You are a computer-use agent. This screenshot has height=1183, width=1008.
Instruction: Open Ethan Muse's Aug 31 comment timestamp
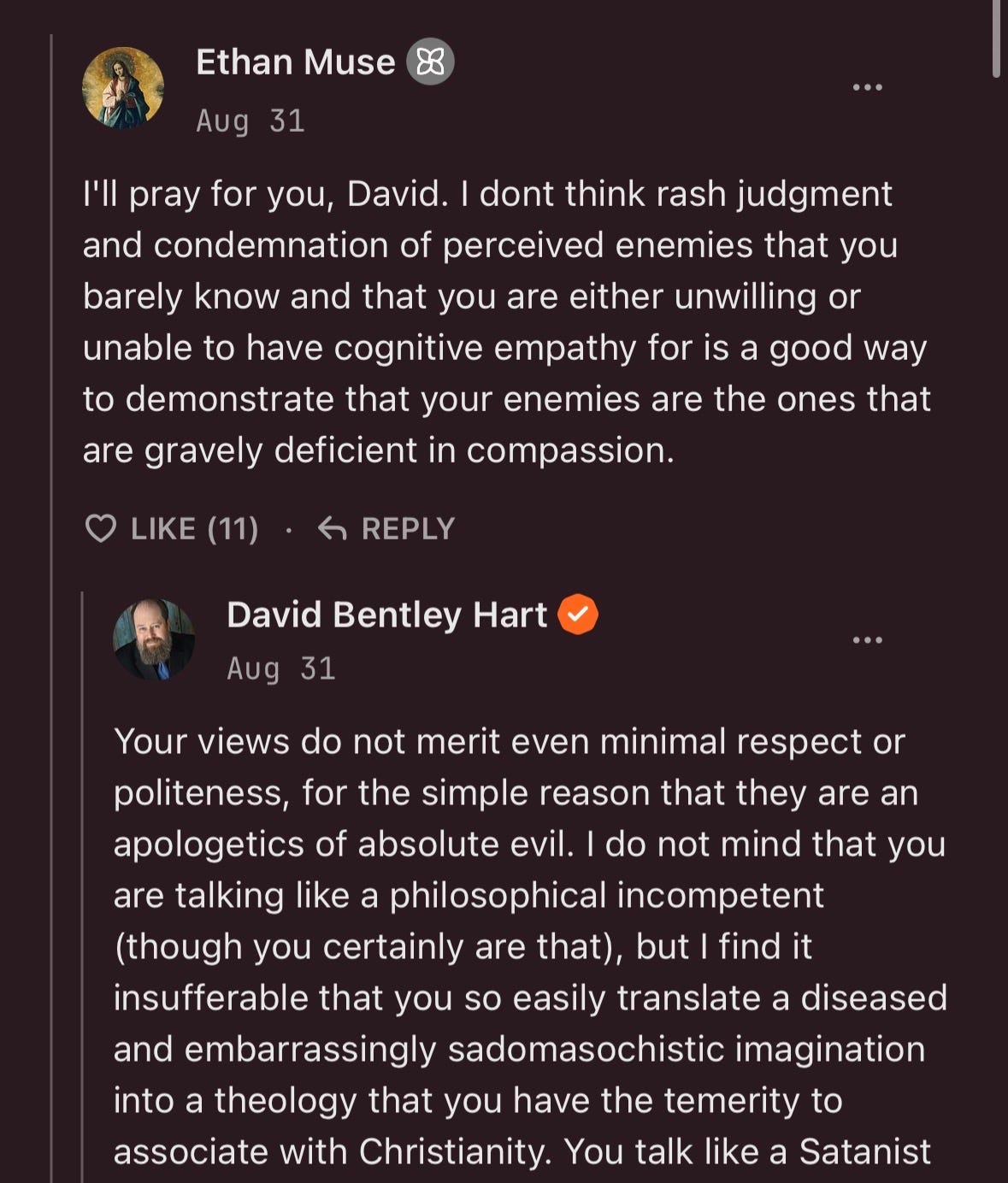click(x=251, y=121)
